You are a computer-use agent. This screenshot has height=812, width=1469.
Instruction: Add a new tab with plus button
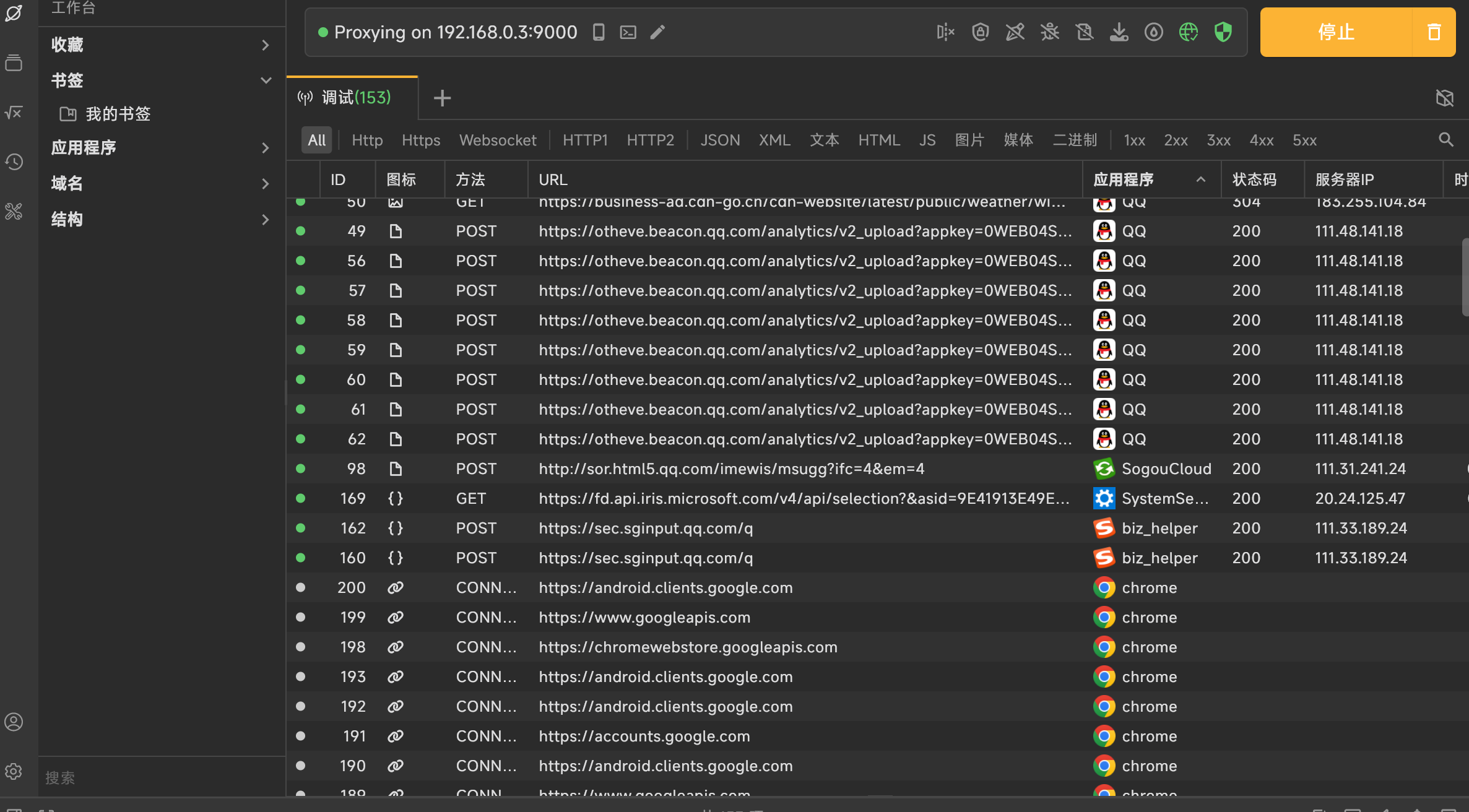442,98
